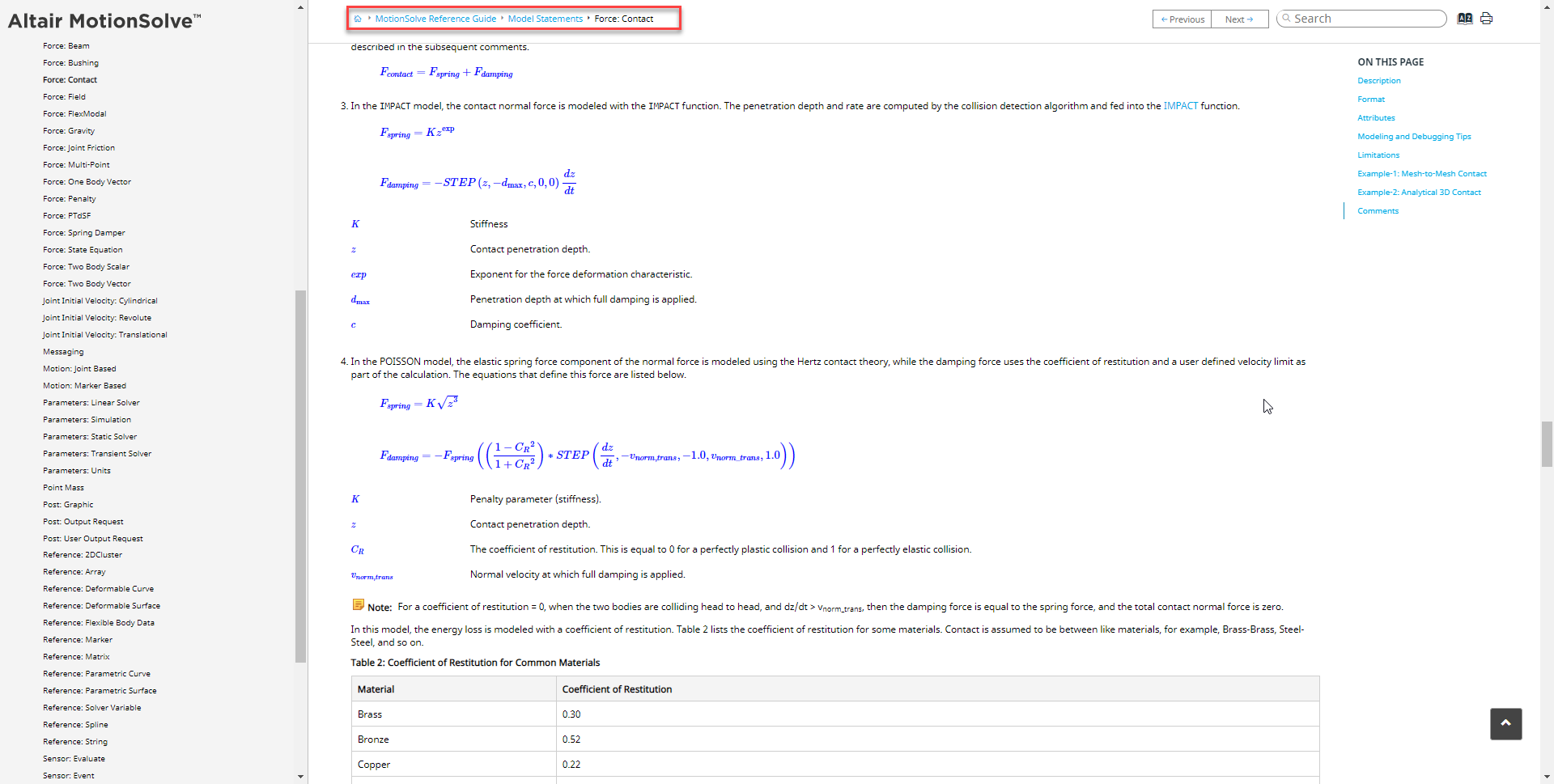This screenshot has width=1554, height=784.
Task: Click the search magnifier icon
Action: [1286, 18]
